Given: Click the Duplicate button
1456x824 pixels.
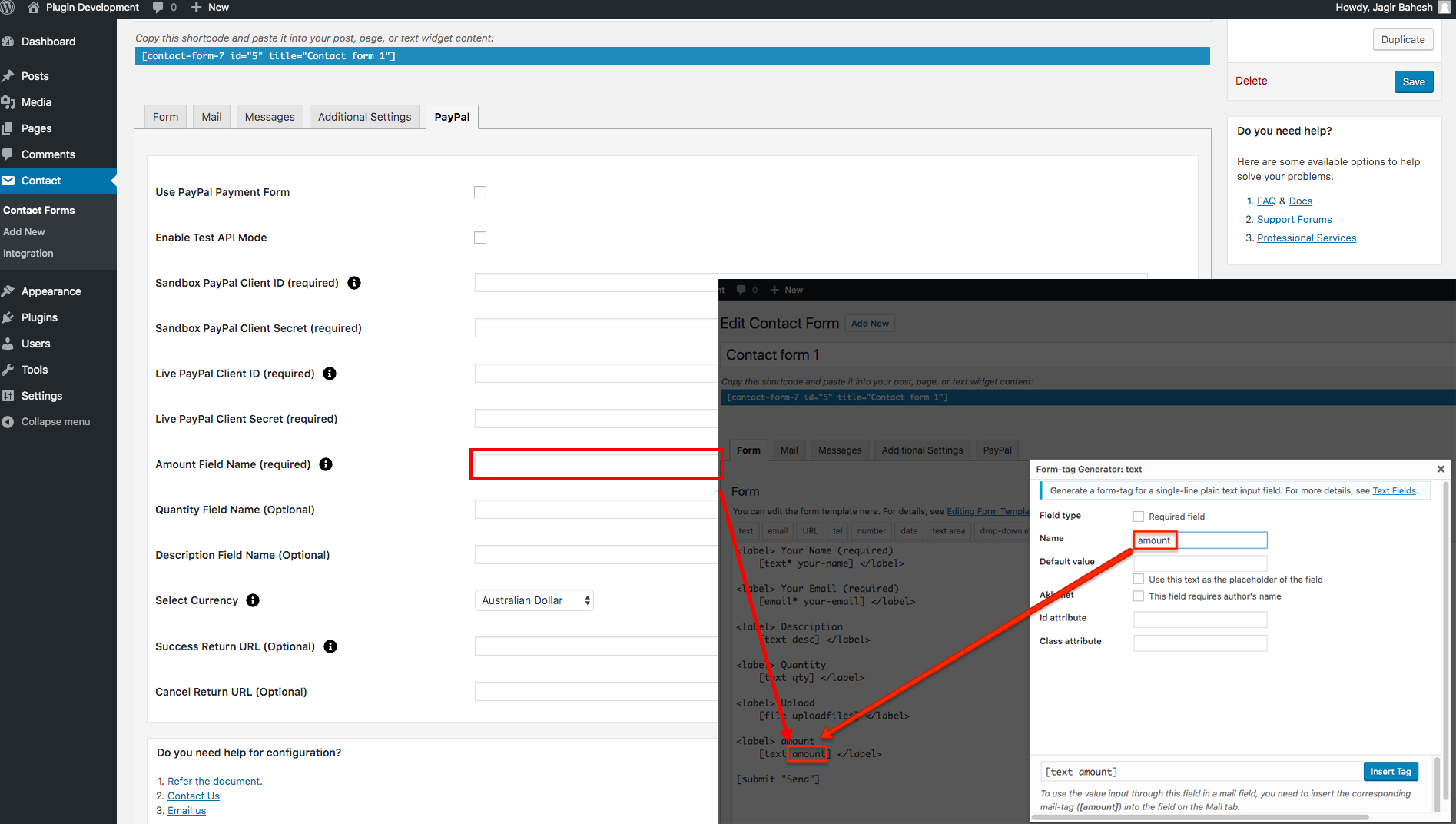Looking at the screenshot, I should click(1402, 40).
